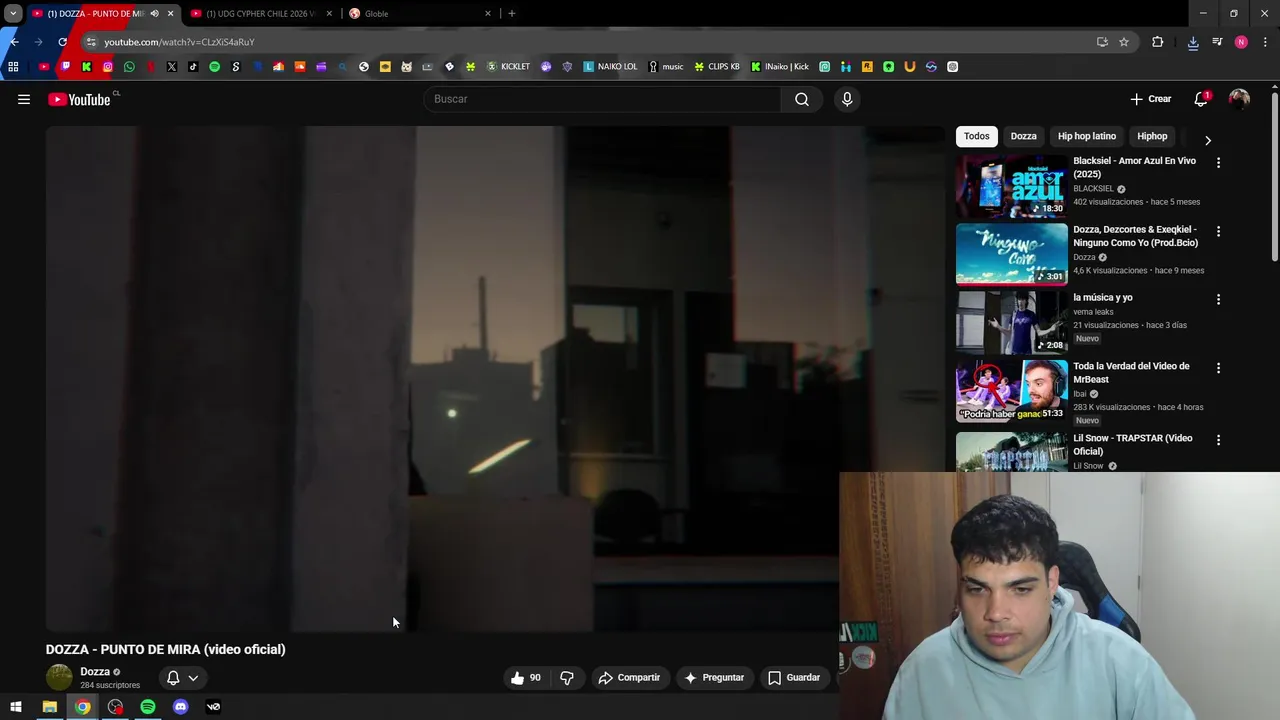The image size is (1280, 720).
Task: Click the page vertical scrollbar
Action: point(1275,176)
